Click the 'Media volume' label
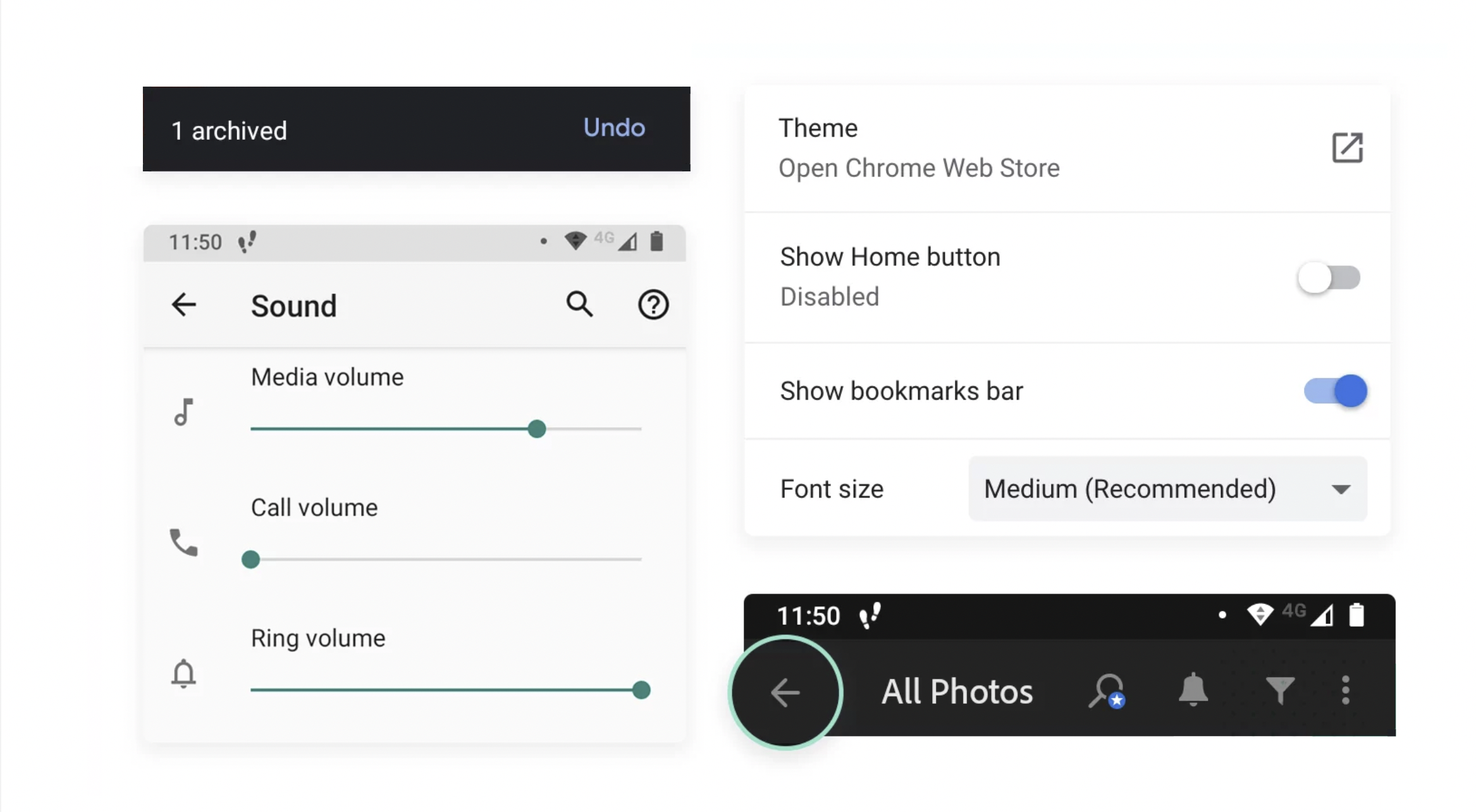The height and width of the screenshot is (812, 1476). pos(328,378)
